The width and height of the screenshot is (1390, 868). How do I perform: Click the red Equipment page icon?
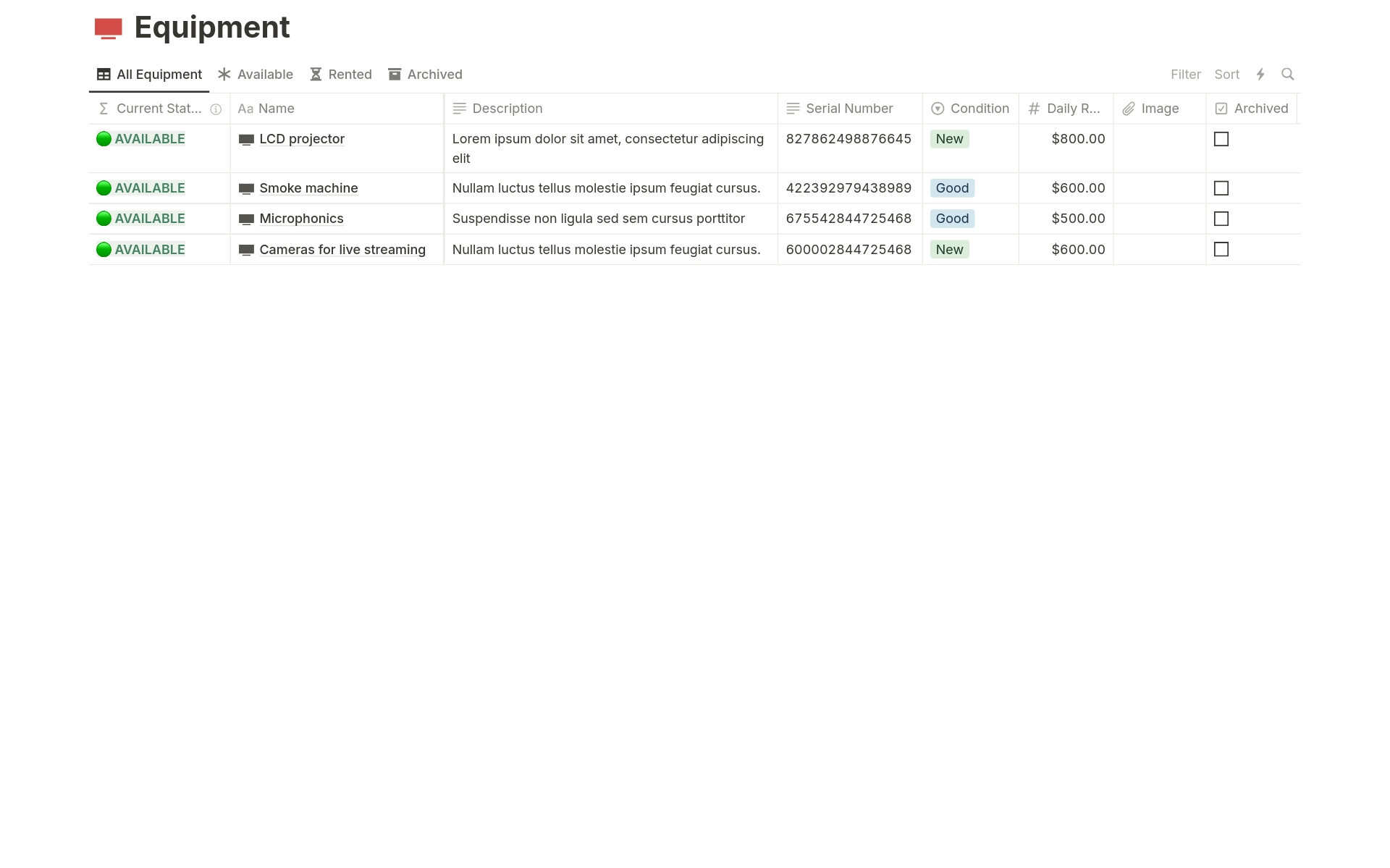tap(109, 28)
